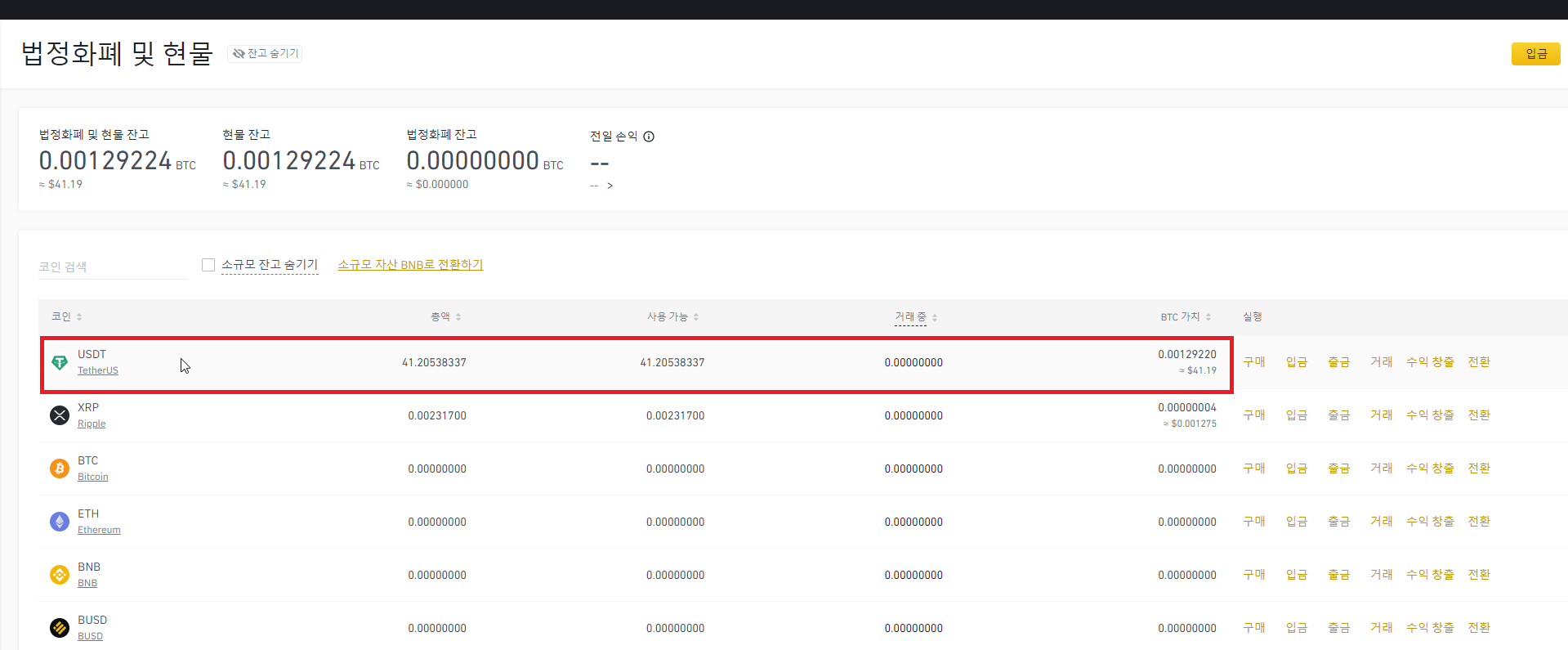Click 거래 in the BUSD row

(x=1382, y=628)
